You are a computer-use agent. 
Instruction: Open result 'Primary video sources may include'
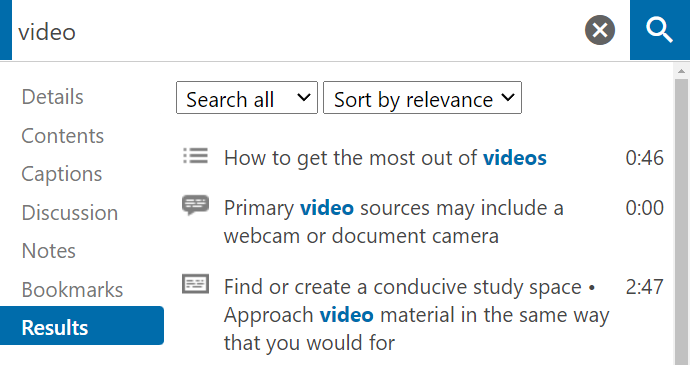tap(393, 222)
